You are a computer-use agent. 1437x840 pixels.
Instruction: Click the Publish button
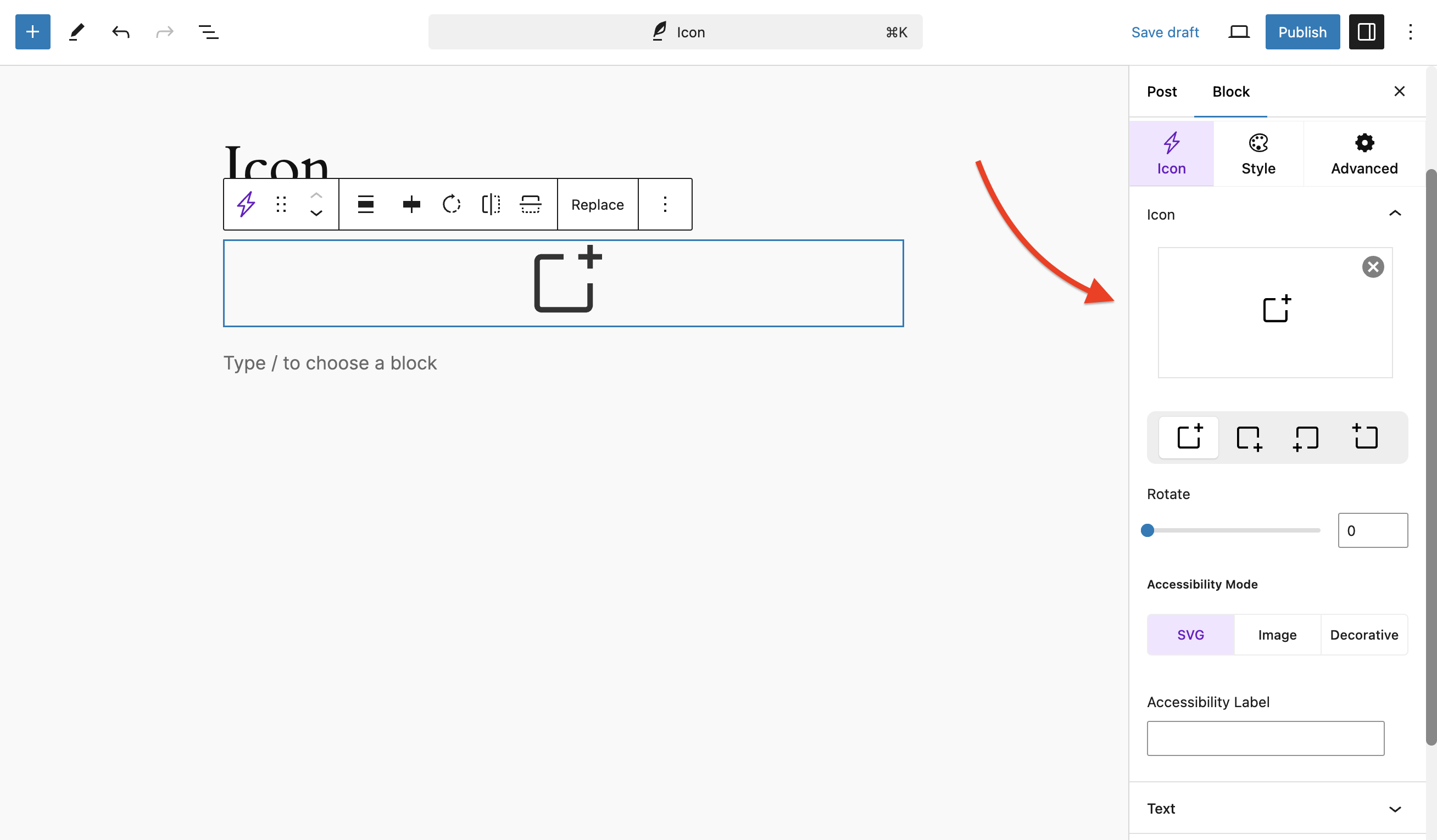pyautogui.click(x=1302, y=32)
